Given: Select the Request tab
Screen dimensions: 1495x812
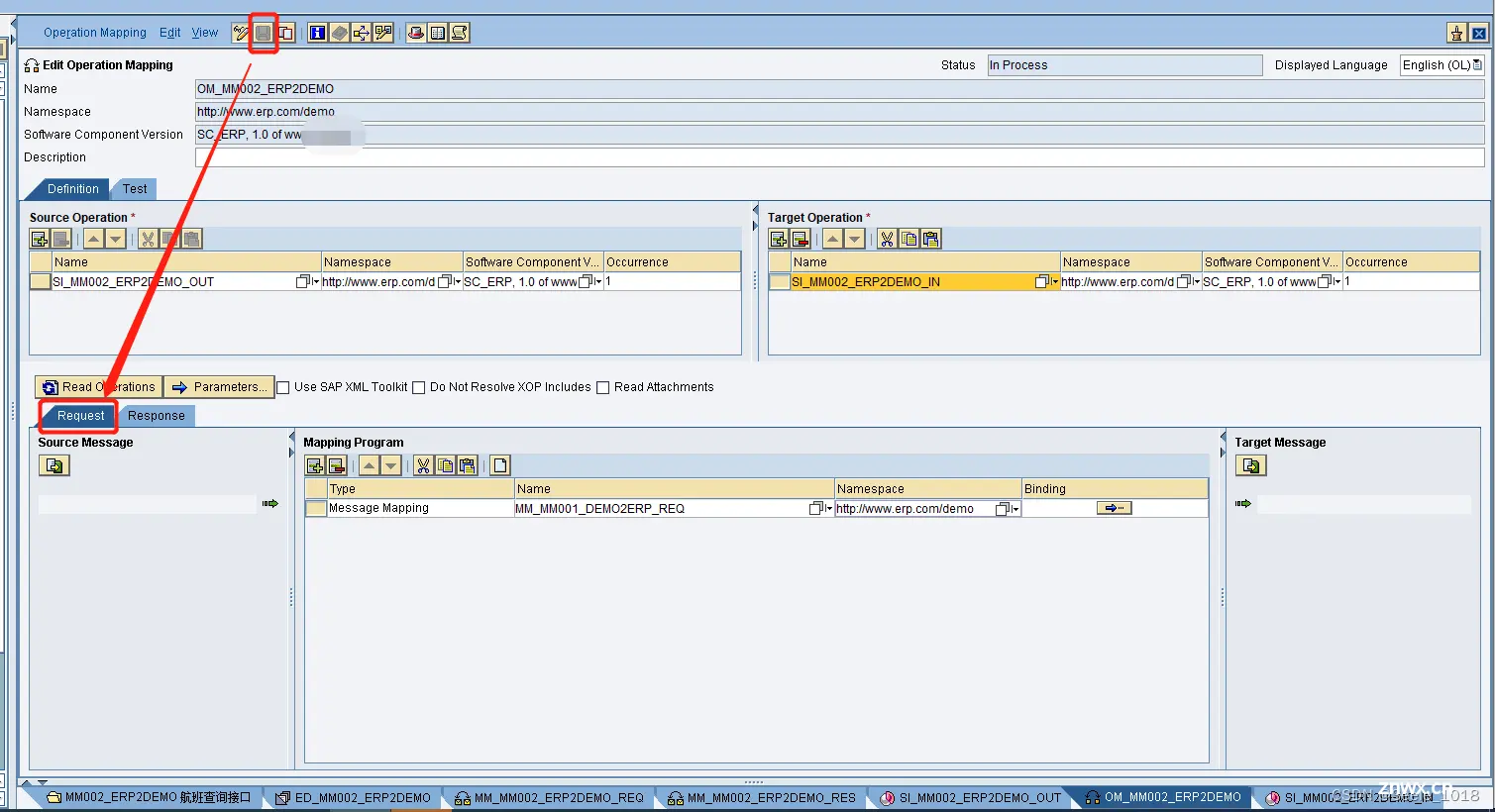Looking at the screenshot, I should coord(80,416).
